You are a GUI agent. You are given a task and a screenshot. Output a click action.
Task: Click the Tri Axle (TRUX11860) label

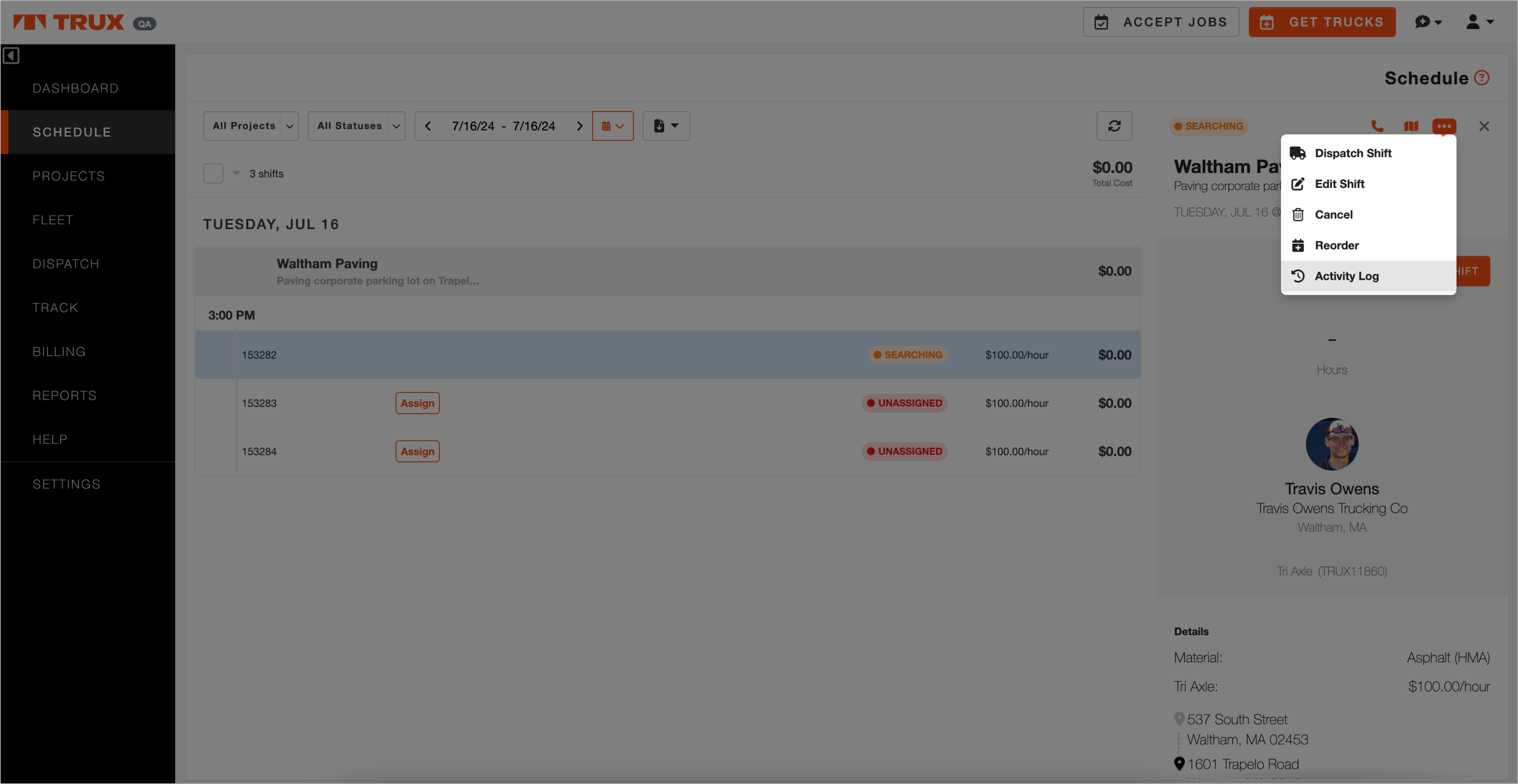(x=1332, y=571)
